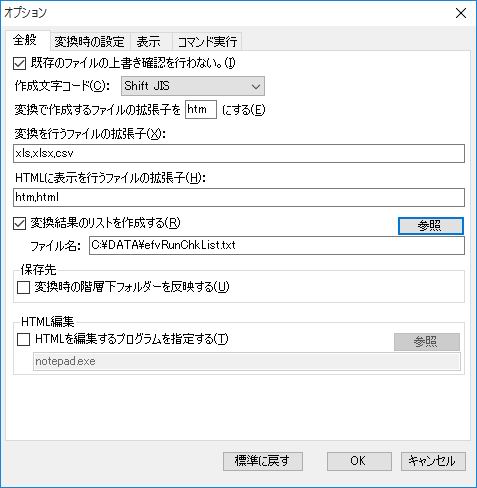Viewport: 477px width, 488px height.
Task: Click the htm,html display extensions field
Action: 239,197
